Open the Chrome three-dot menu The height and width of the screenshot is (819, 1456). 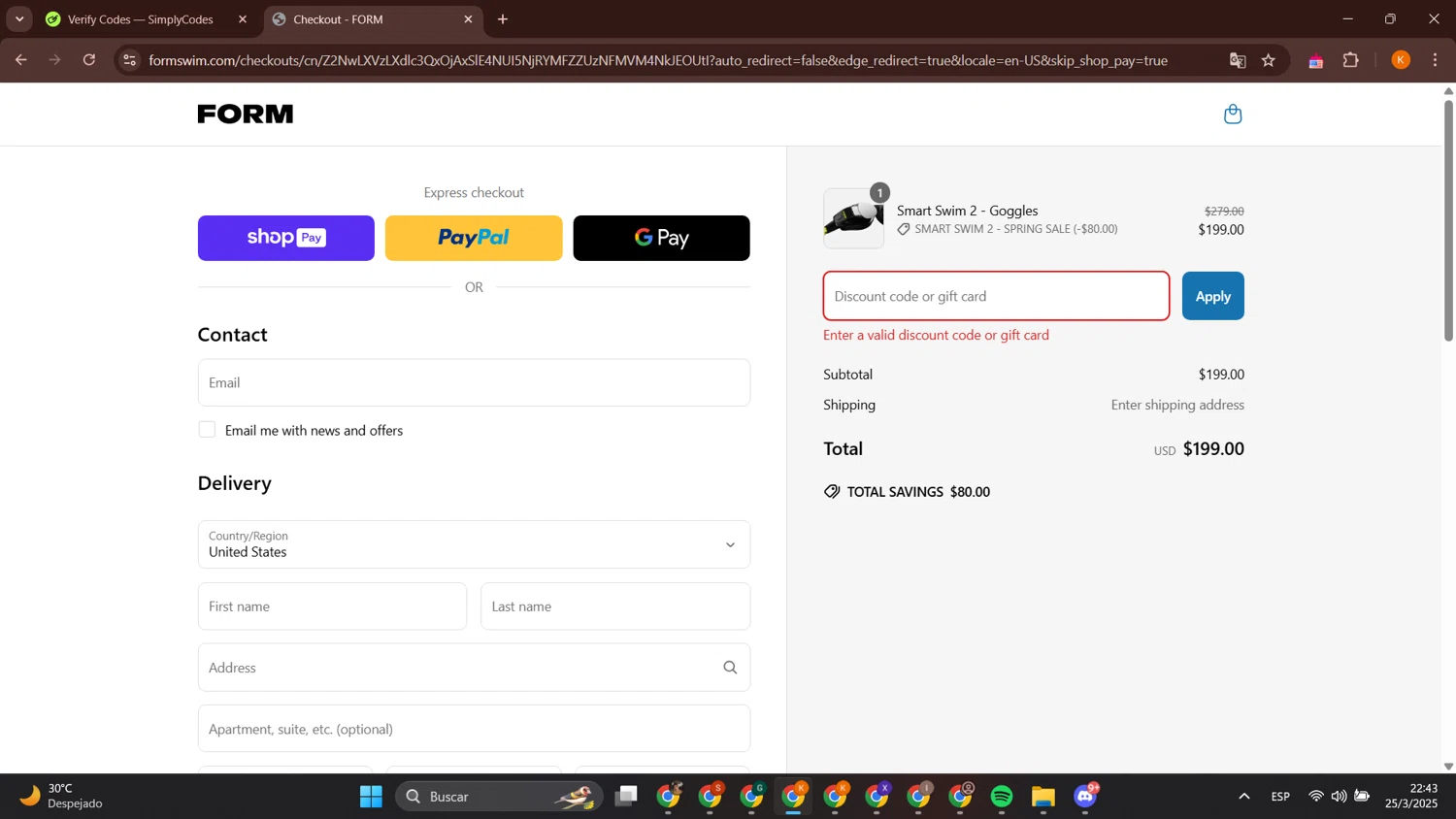(1436, 60)
